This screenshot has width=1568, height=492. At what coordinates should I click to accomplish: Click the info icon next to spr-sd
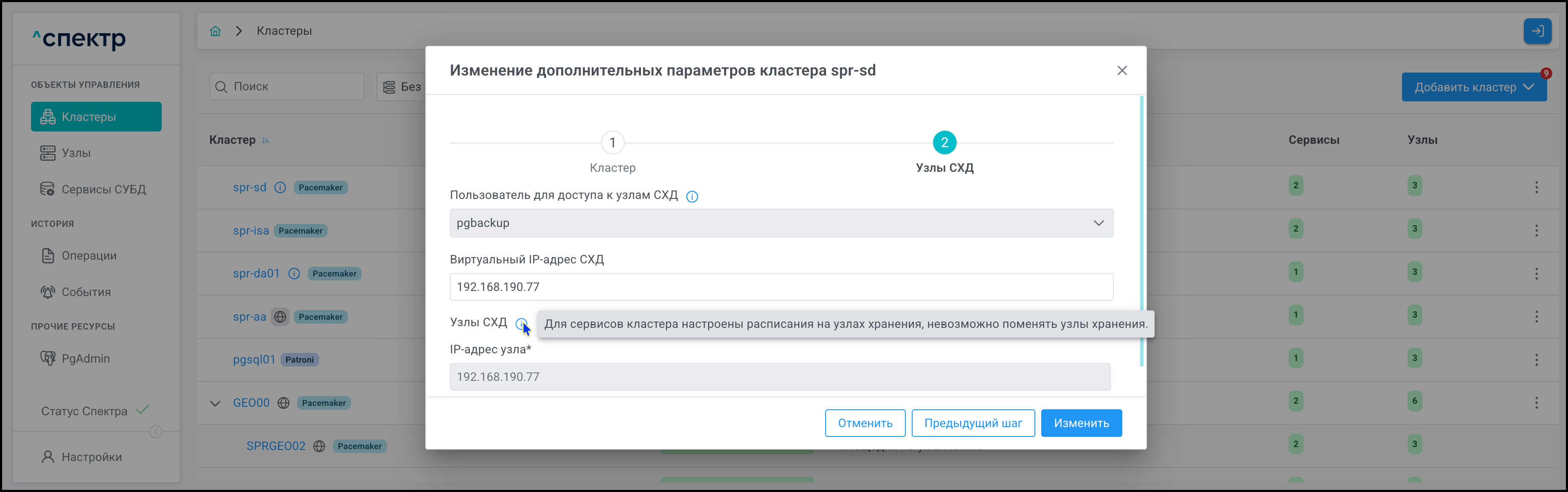coord(280,187)
